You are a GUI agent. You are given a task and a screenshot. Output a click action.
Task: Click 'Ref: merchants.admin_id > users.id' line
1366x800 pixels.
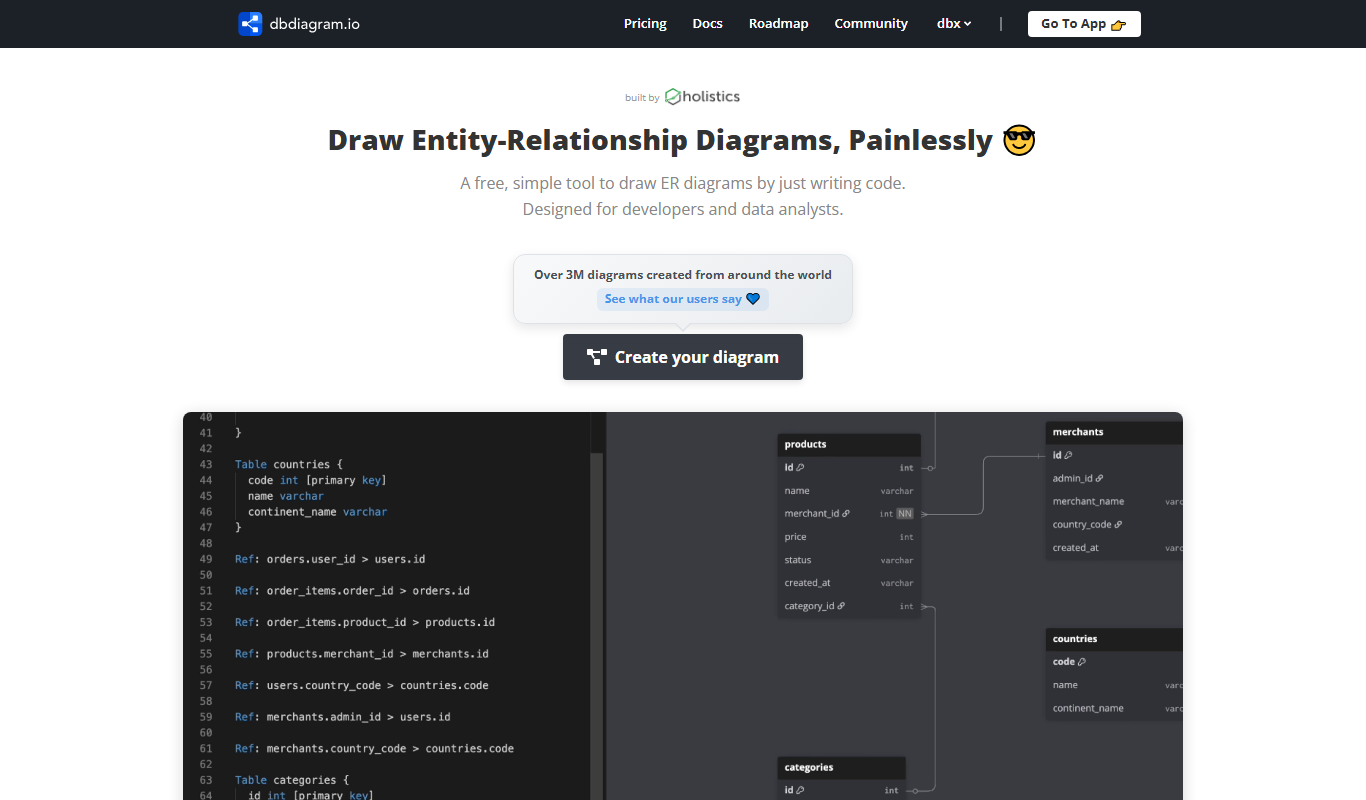point(343,717)
